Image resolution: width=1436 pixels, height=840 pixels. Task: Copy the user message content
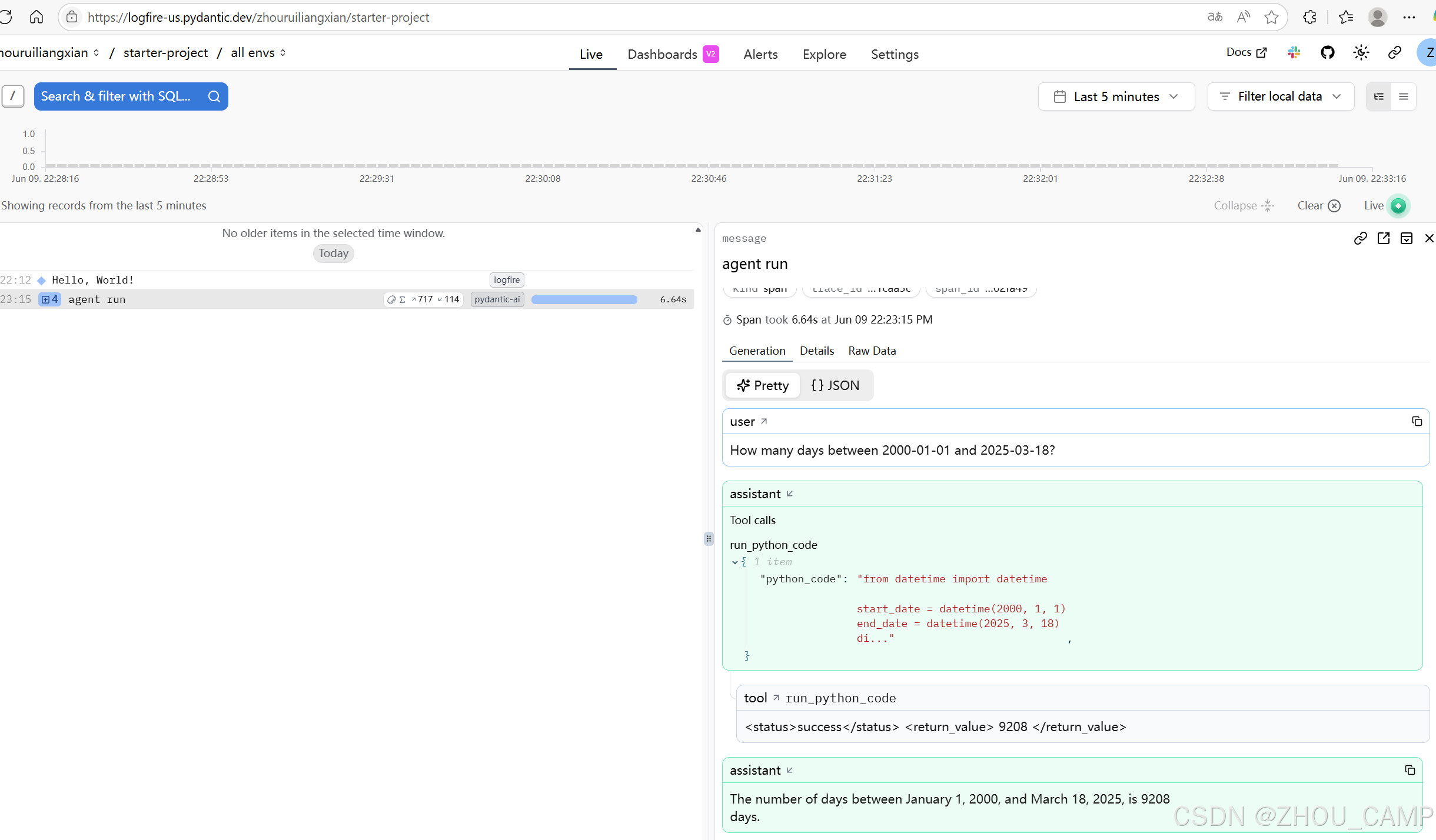coord(1417,421)
